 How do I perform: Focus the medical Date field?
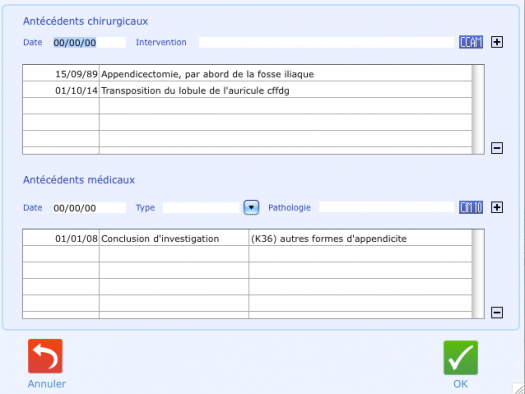89,208
